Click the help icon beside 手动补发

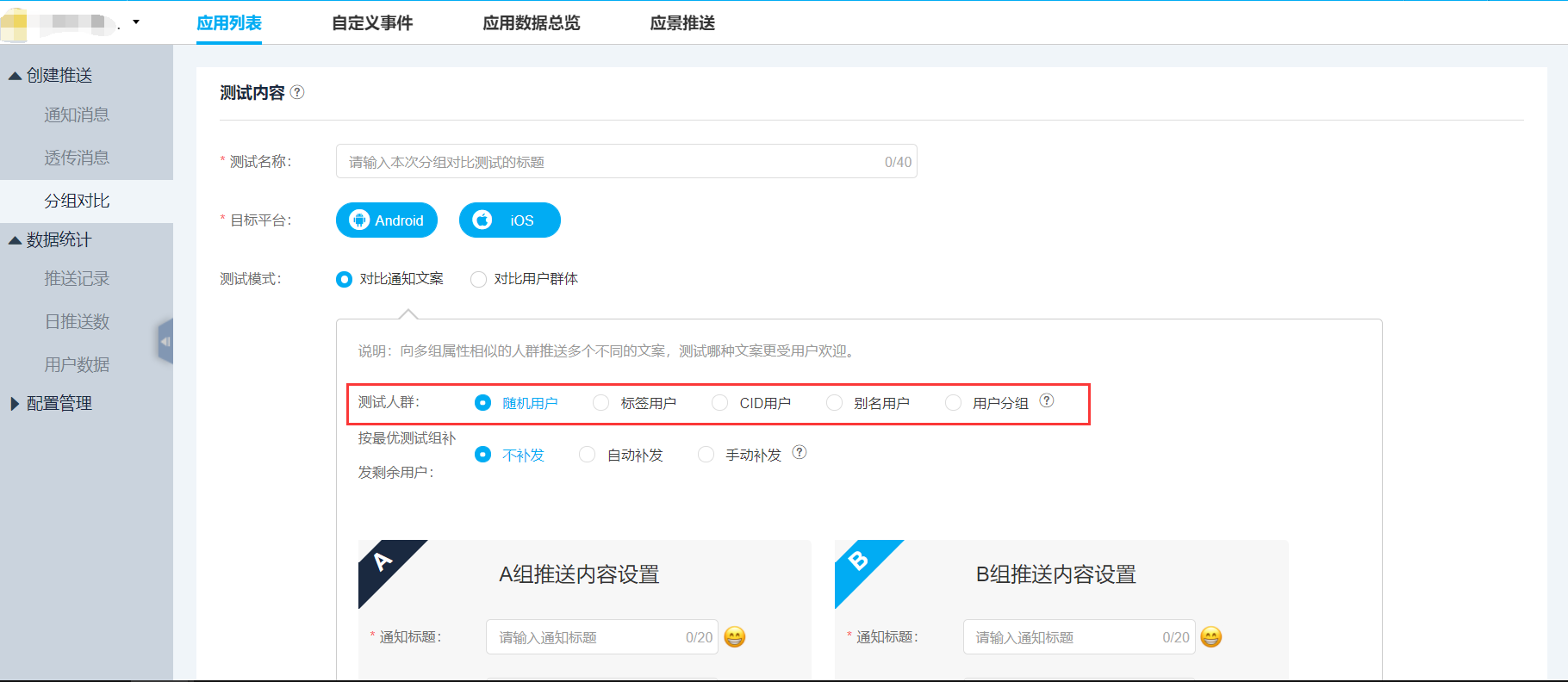click(x=800, y=452)
